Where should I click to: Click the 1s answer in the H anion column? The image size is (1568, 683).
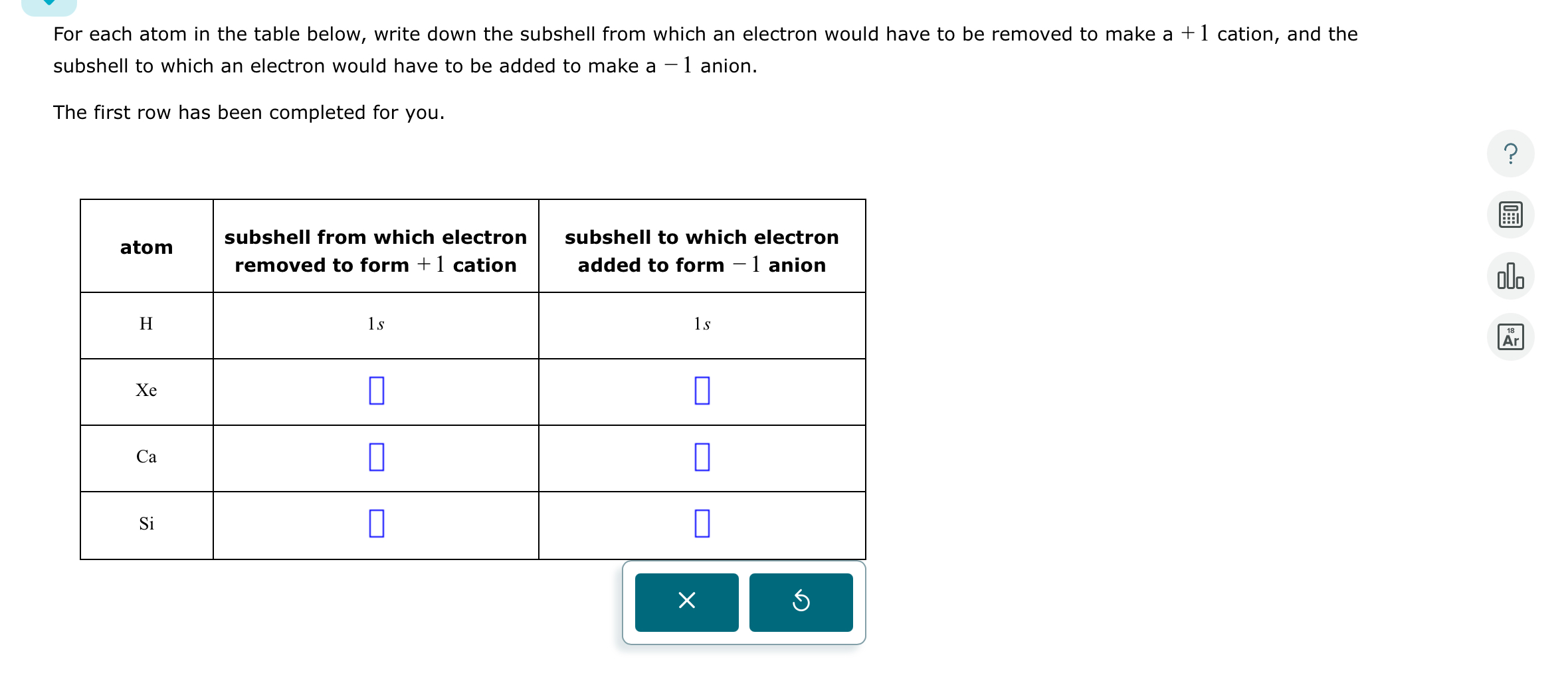(702, 325)
